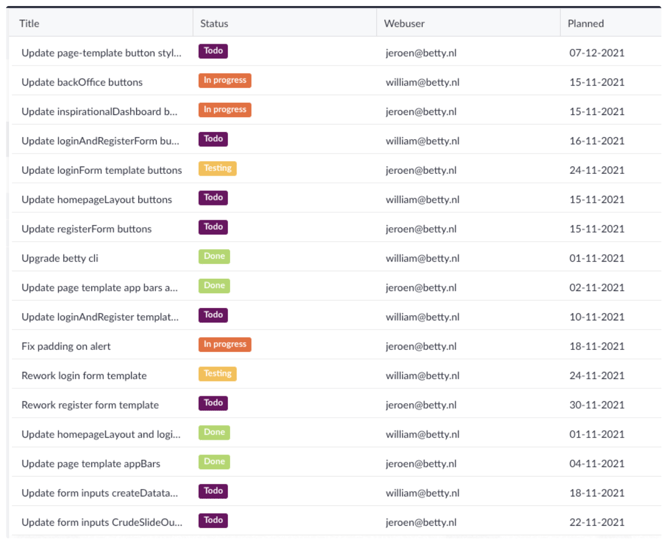
Task: Open 'Rework register form template' row
Action: tap(336, 405)
